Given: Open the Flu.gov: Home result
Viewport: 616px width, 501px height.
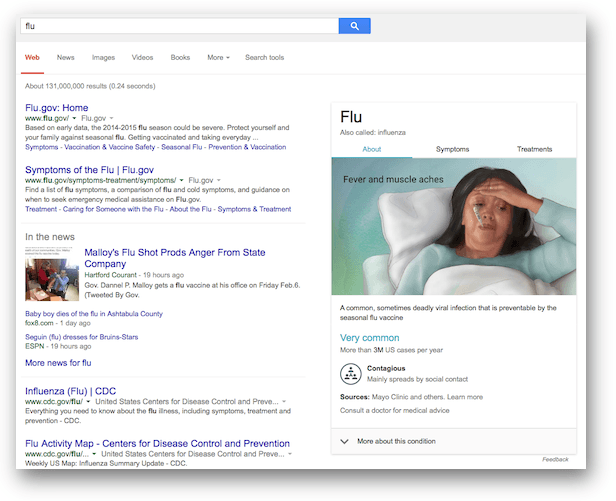Looking at the screenshot, I should click(x=57, y=108).
